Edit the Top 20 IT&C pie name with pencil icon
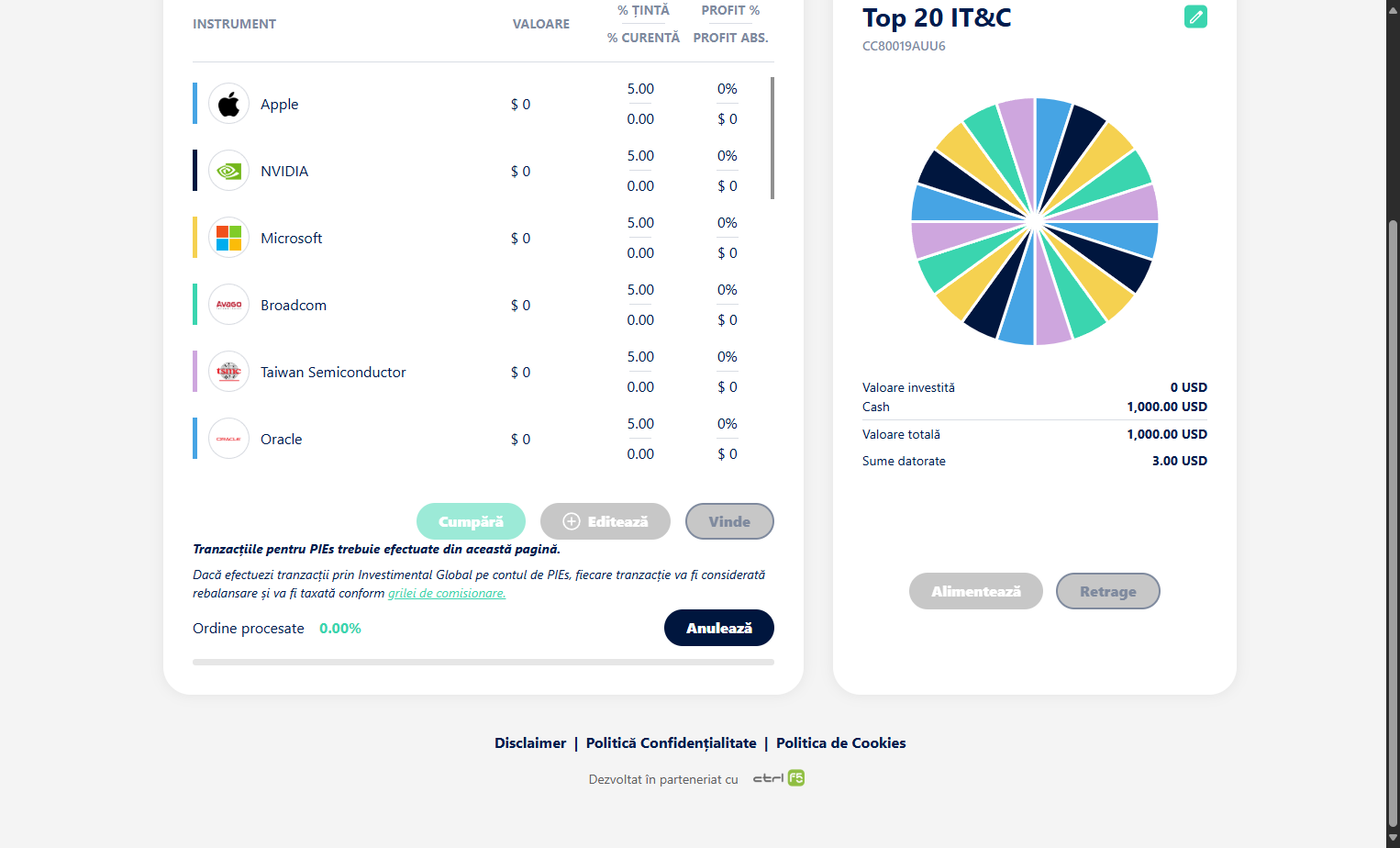 pos(1195,17)
